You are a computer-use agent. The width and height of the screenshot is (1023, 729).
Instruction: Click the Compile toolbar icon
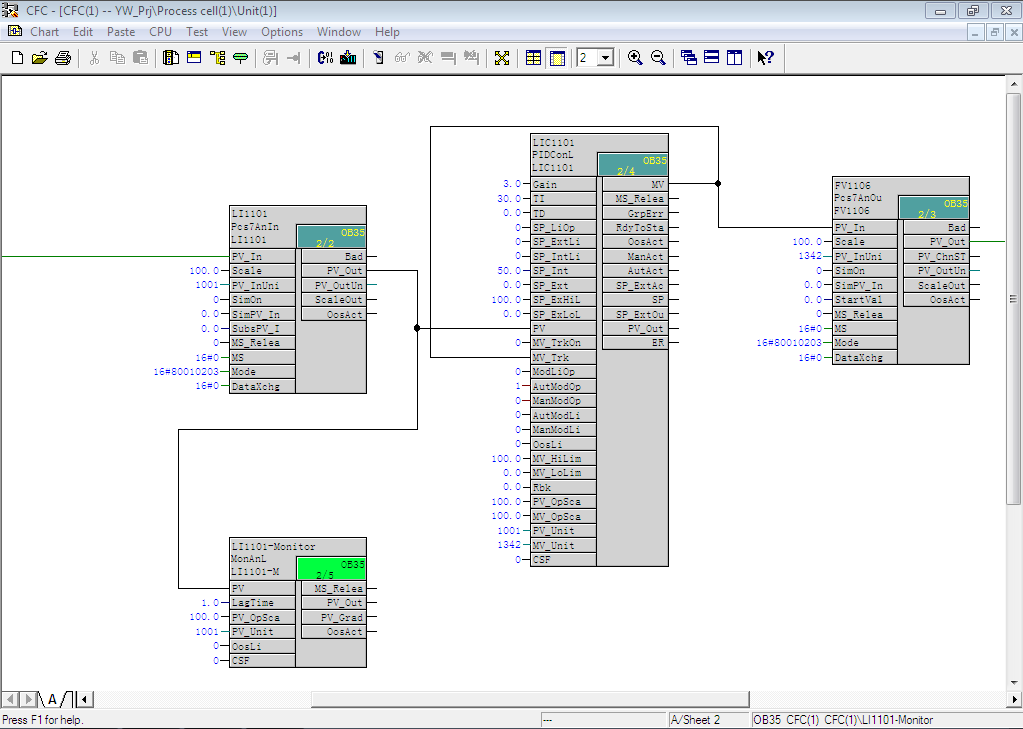[x=325, y=58]
